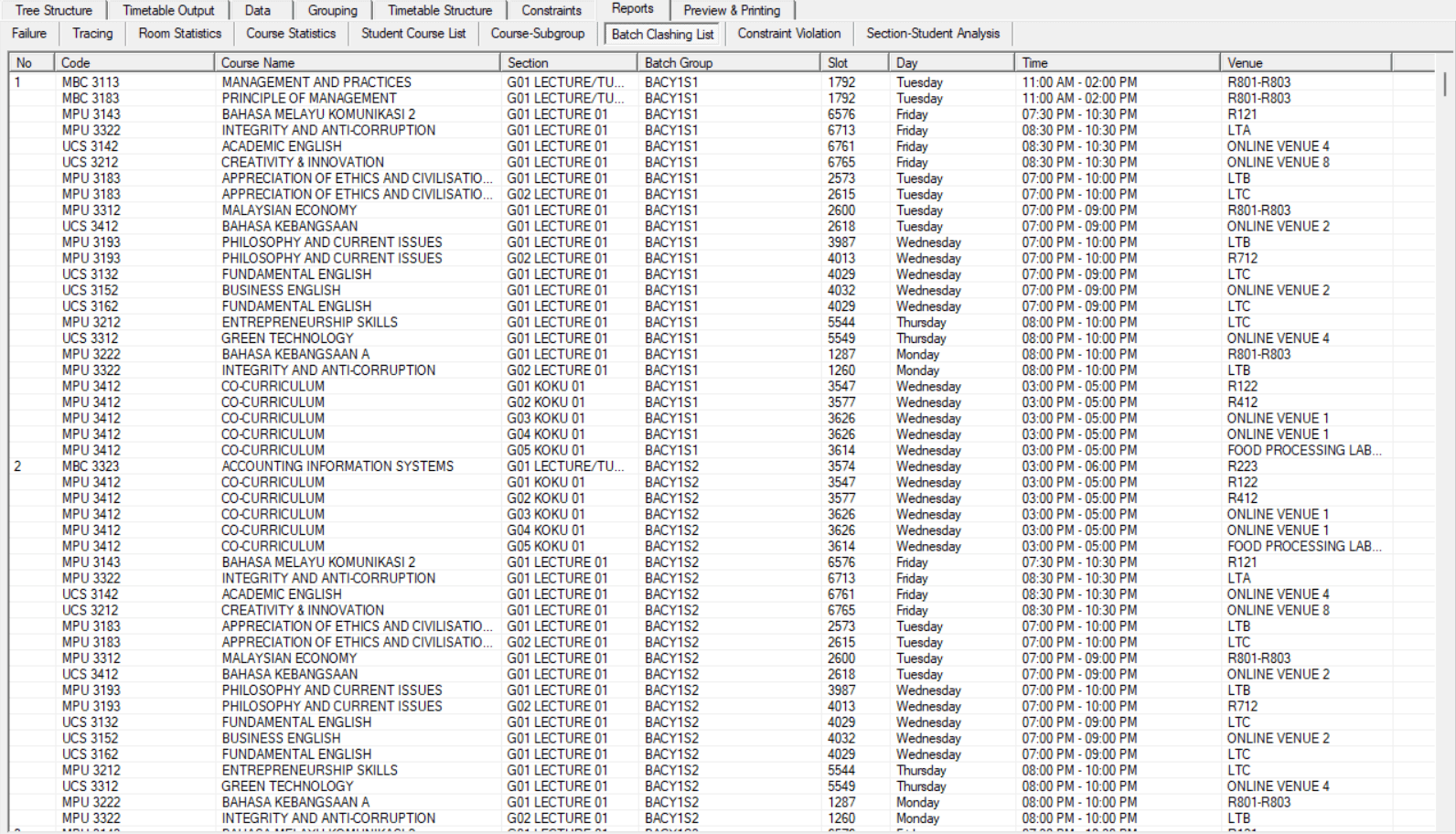Viewport: 1456px width, 834px height.
Task: Open the Preview & Printing tab
Action: click(x=733, y=10)
